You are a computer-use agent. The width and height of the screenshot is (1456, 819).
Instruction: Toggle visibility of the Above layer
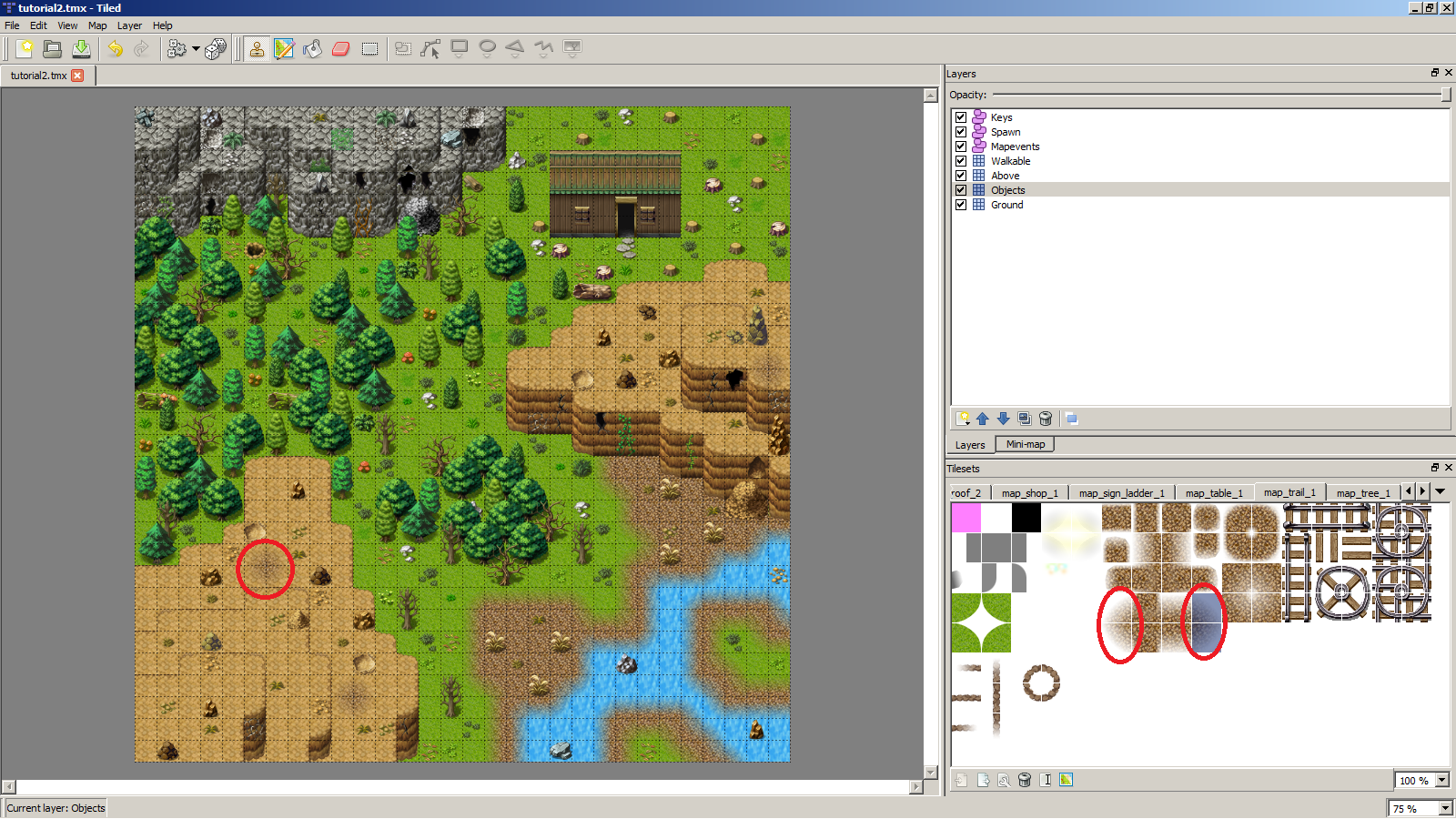pyautogui.click(x=961, y=176)
